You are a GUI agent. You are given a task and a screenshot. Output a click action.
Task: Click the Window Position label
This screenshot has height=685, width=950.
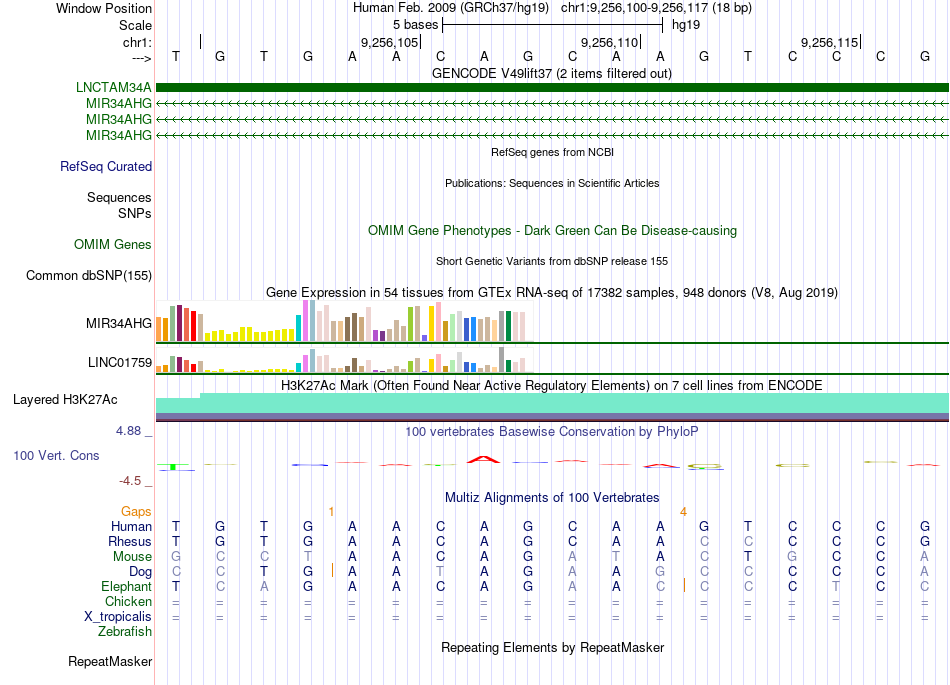point(104,8)
